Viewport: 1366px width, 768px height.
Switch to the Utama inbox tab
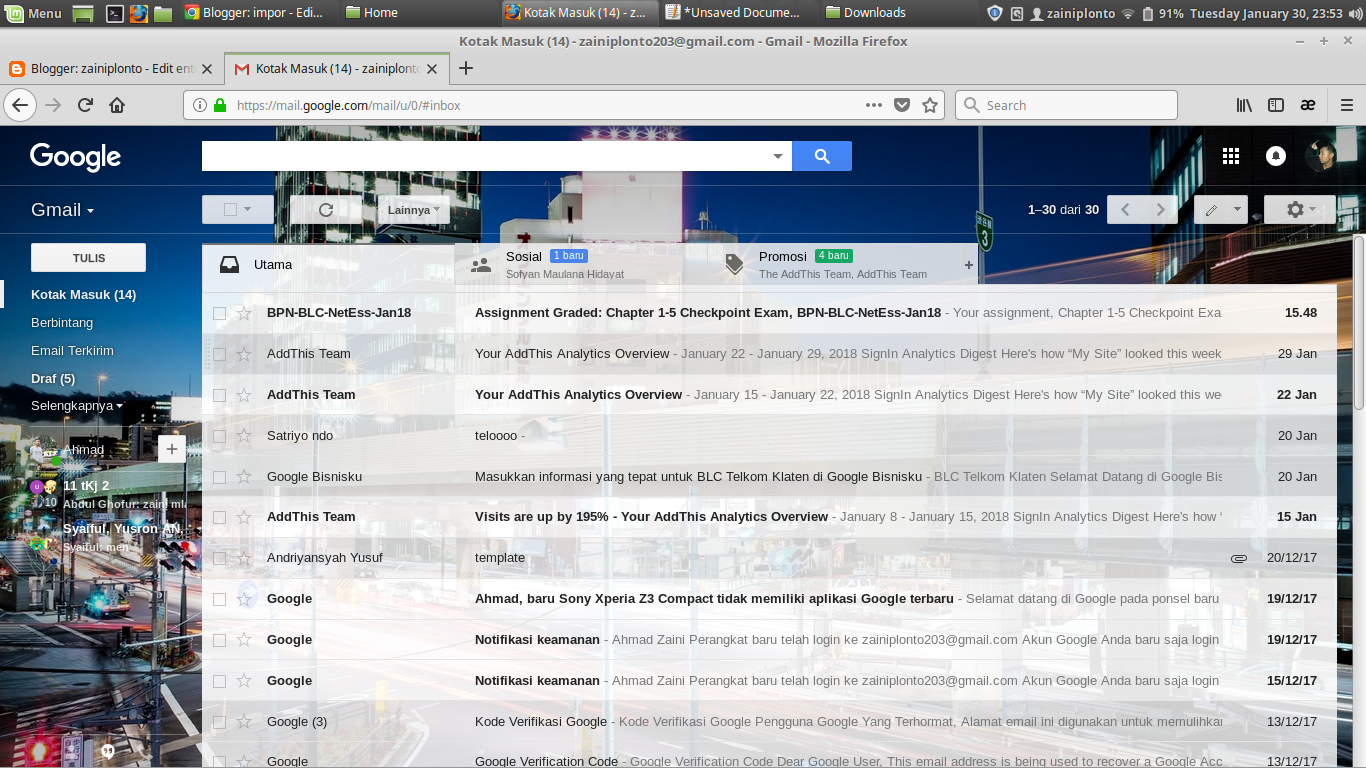pyautogui.click(x=328, y=265)
